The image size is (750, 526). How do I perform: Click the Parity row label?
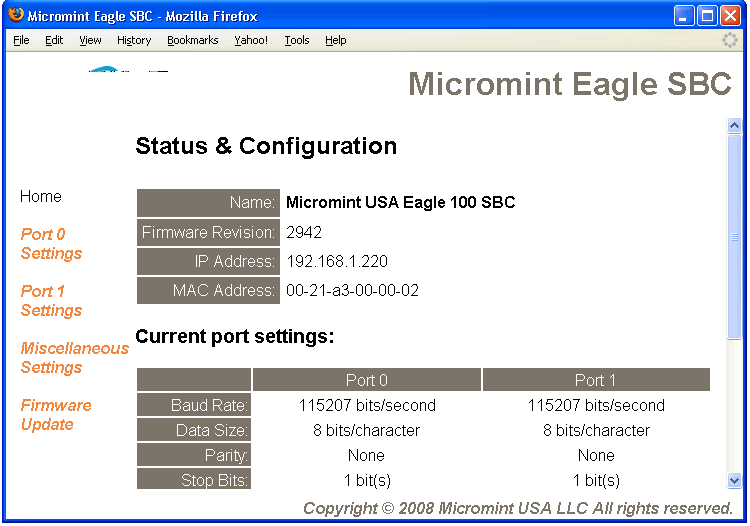(x=194, y=455)
